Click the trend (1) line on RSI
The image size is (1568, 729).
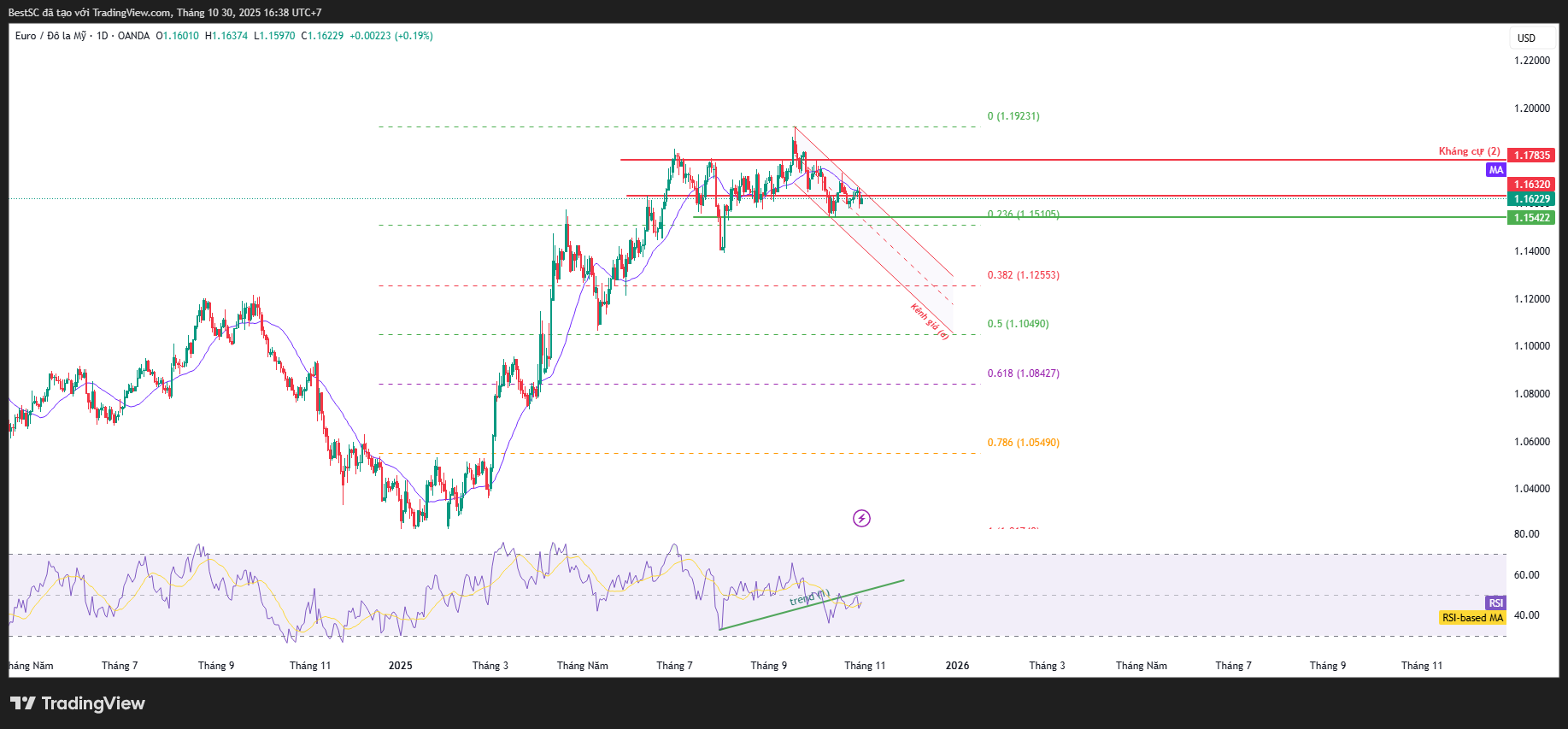(x=809, y=597)
